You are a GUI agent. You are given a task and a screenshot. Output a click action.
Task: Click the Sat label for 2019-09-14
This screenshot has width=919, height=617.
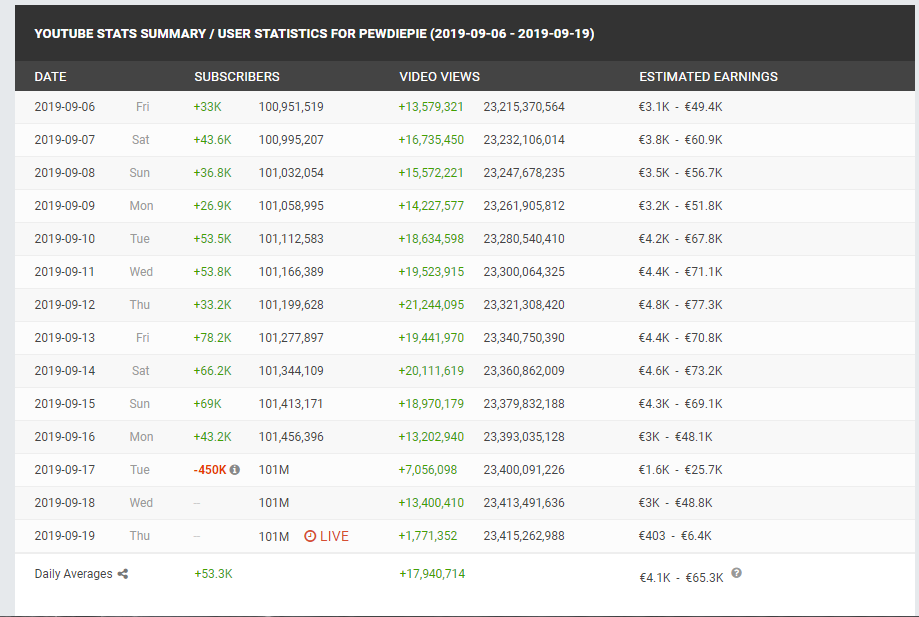click(x=141, y=371)
